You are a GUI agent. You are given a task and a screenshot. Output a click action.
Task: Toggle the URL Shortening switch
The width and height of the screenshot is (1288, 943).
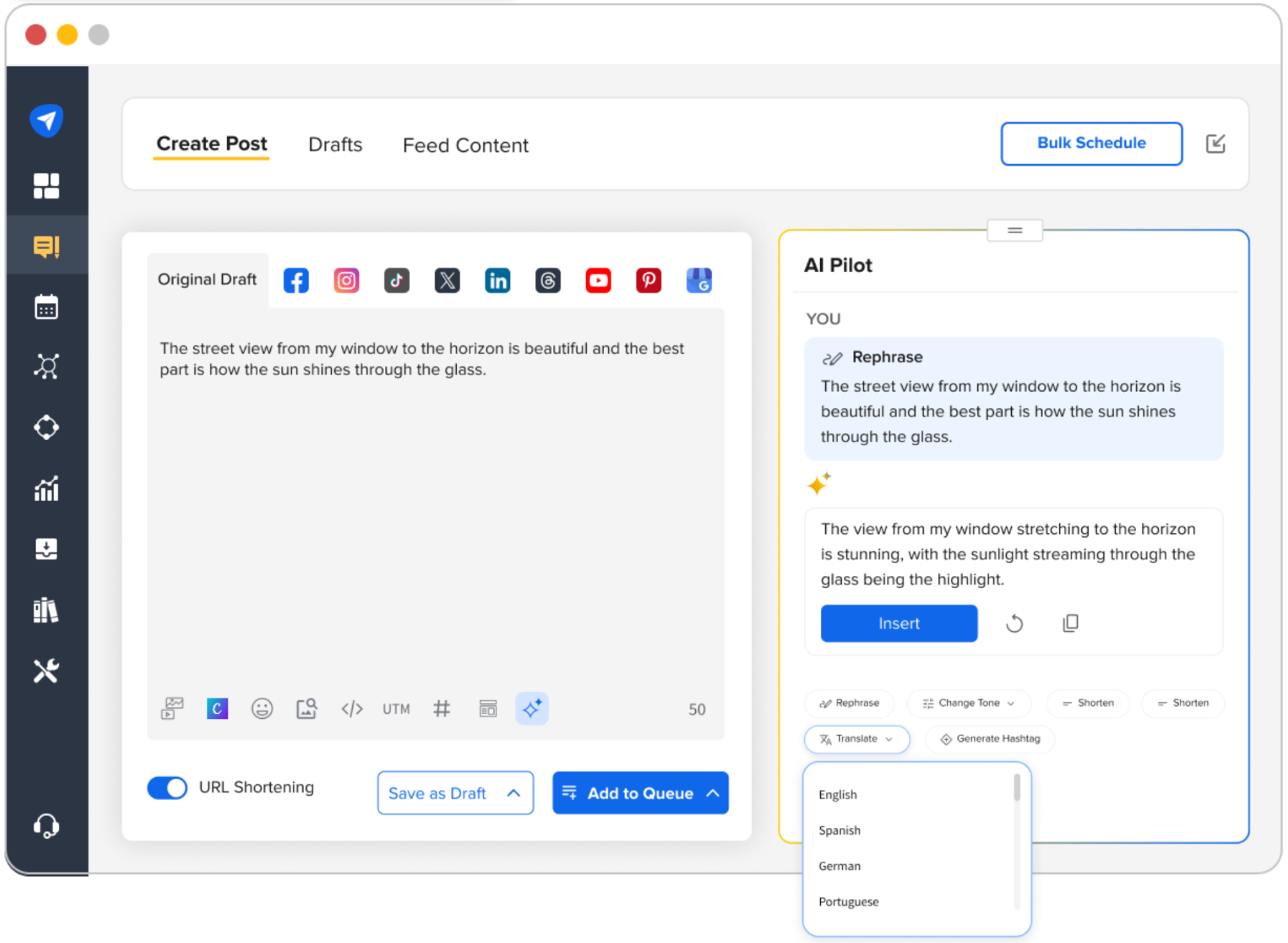tap(167, 787)
